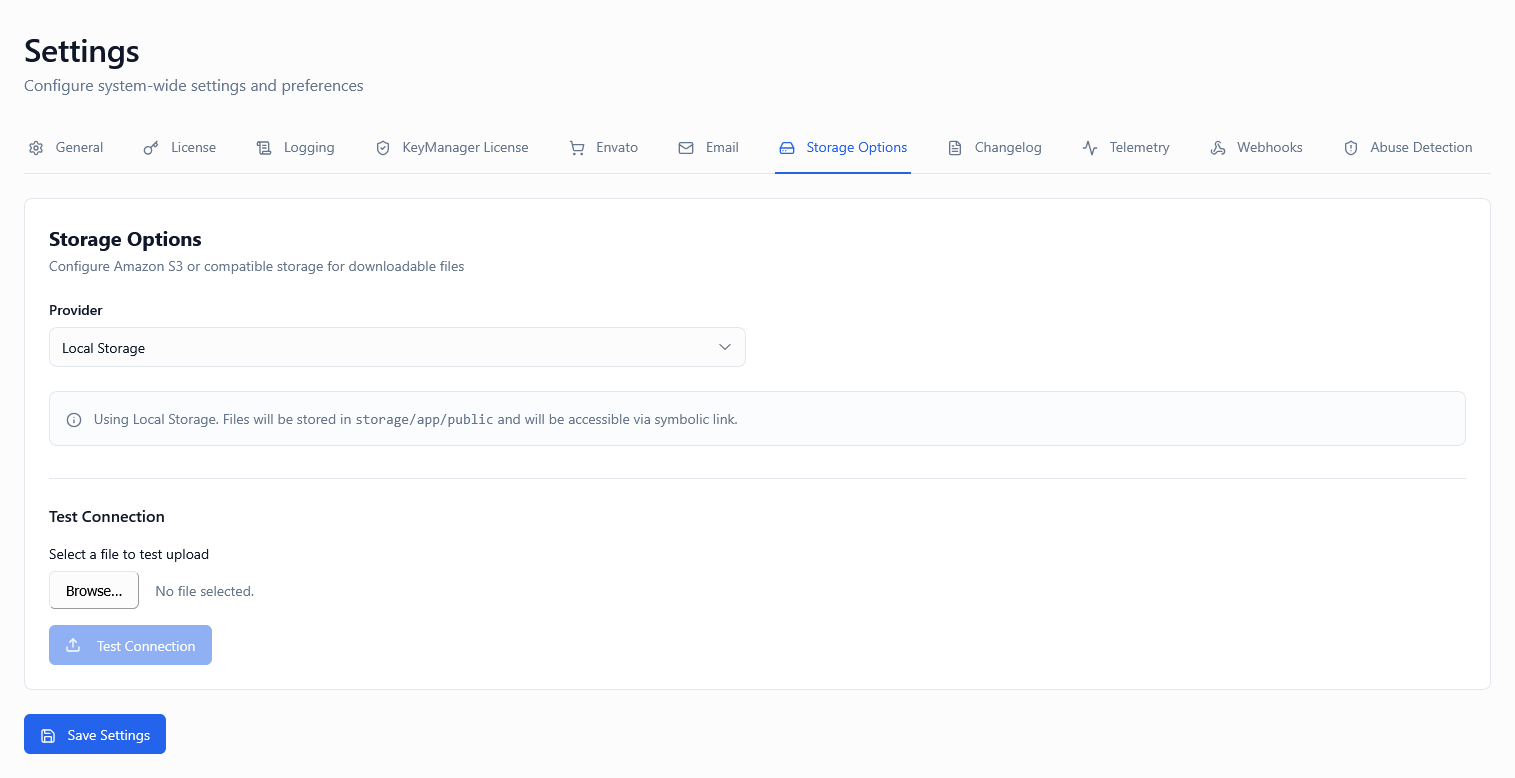Click the Save Settings button

[x=95, y=735]
